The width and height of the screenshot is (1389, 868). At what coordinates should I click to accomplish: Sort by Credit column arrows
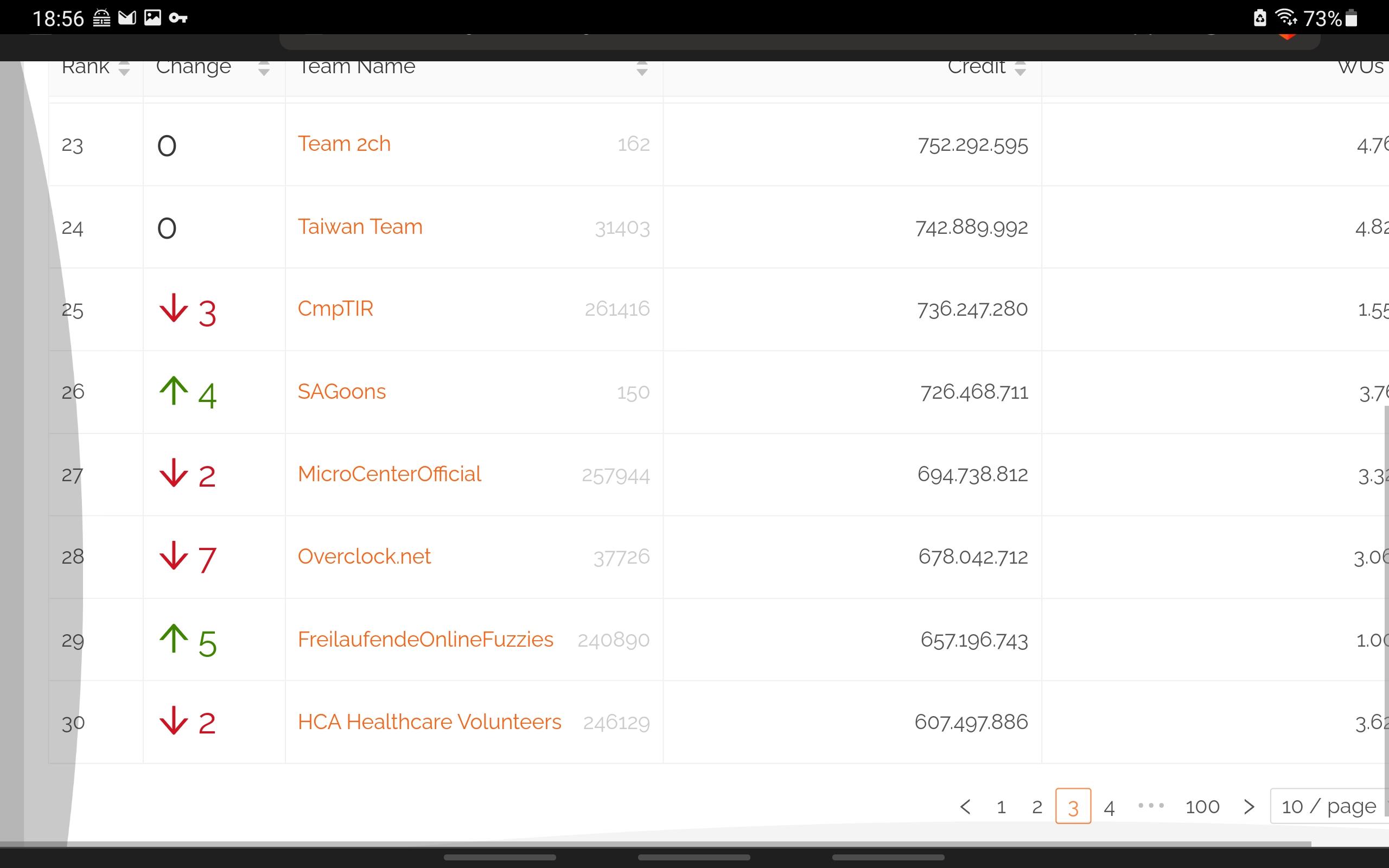click(x=1020, y=69)
